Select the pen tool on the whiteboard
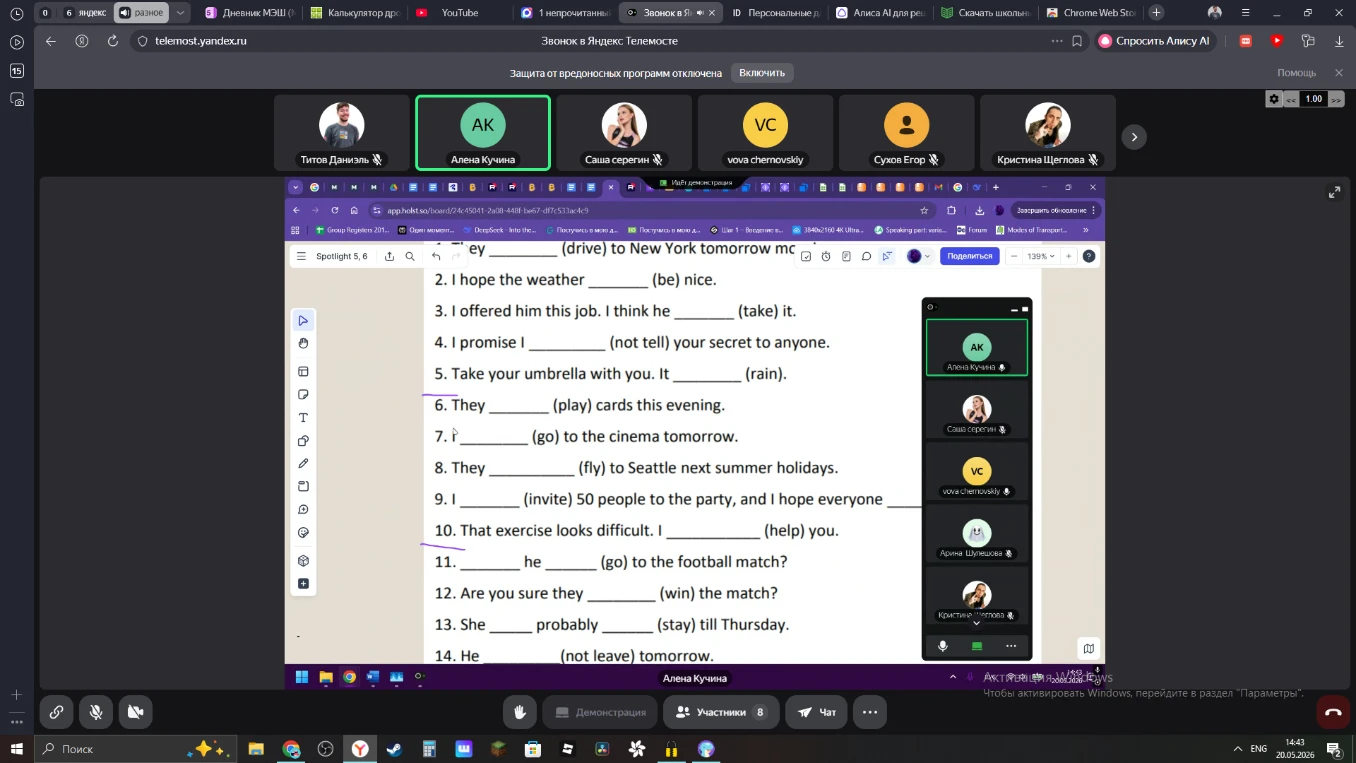The image size is (1356, 763). point(303,464)
